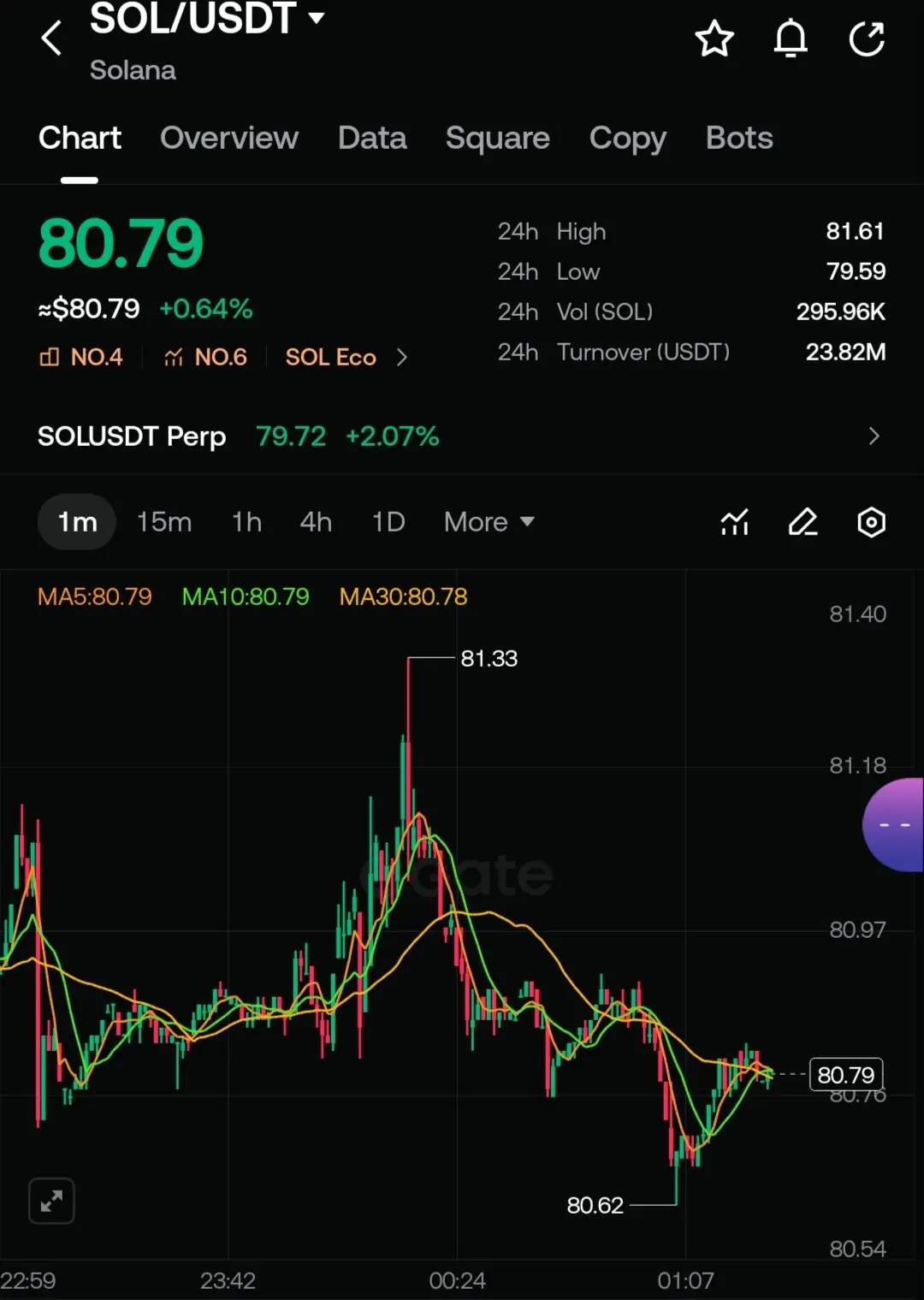This screenshot has height=1300, width=924.
Task: Tap the 80.62 chart low label
Action: pyautogui.click(x=595, y=1205)
